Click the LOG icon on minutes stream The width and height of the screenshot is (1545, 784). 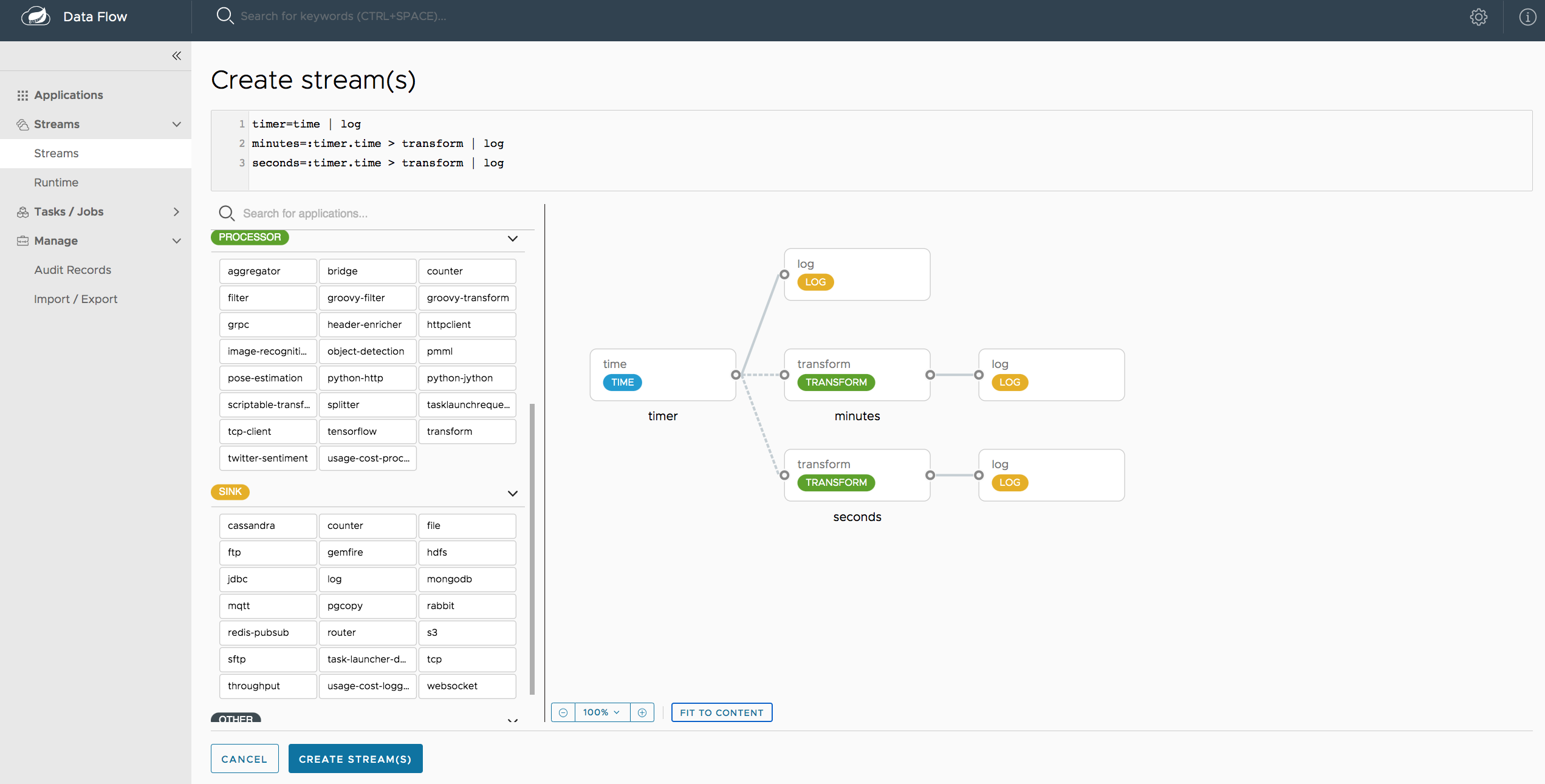coord(1010,382)
